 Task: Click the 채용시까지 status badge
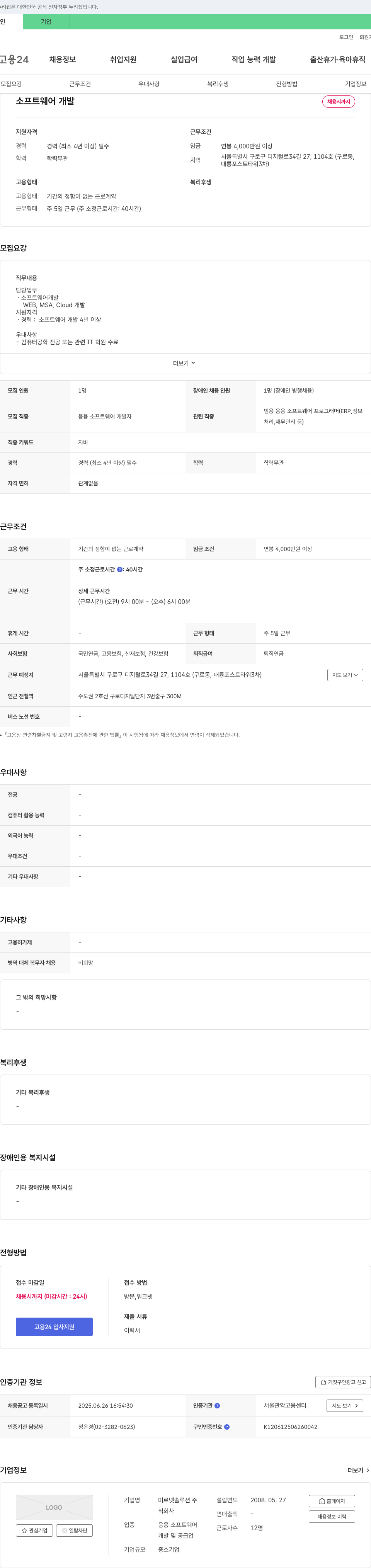(x=339, y=102)
